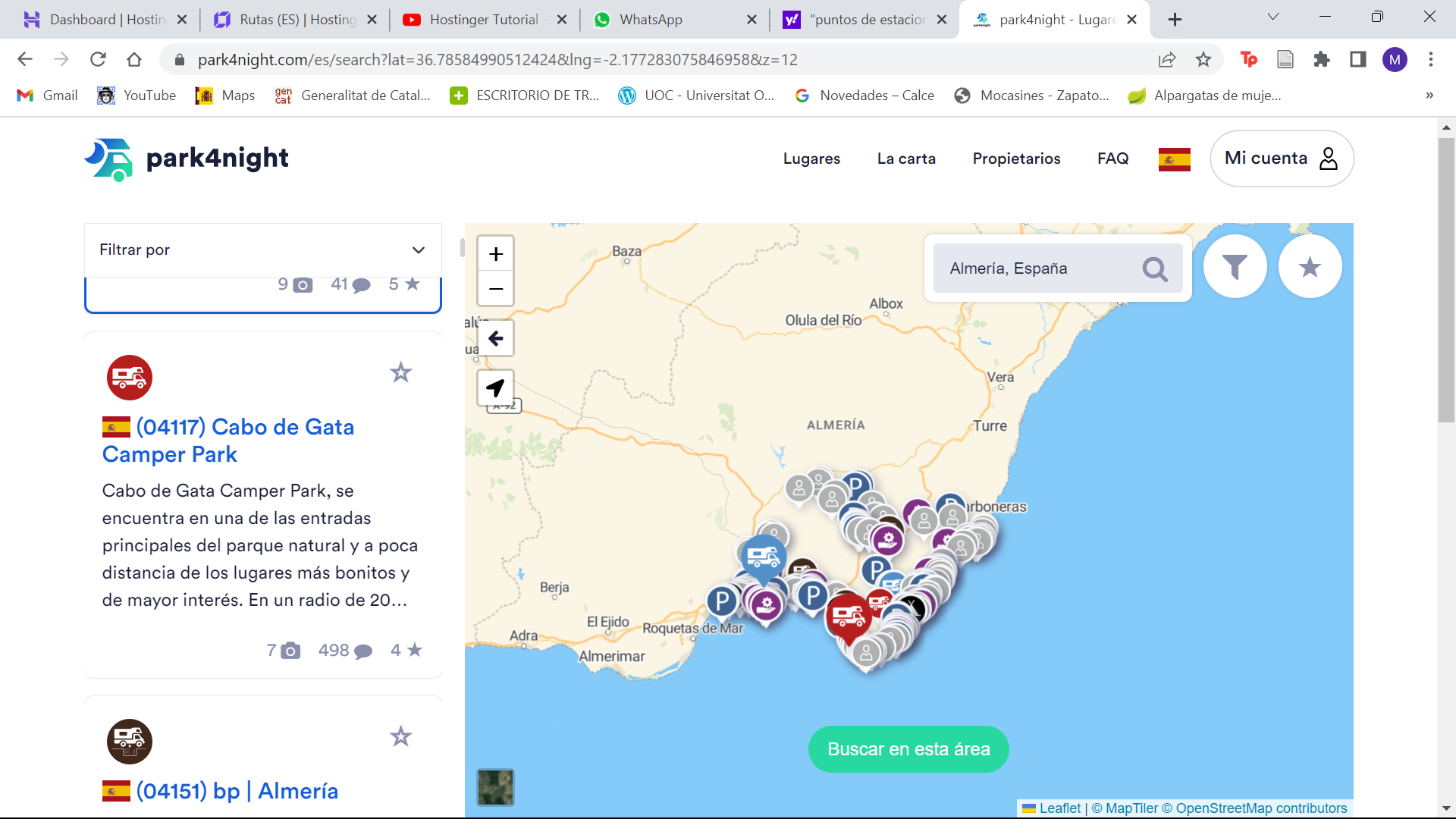Open favorites star button on map
1456x819 pixels.
pos(1310,267)
